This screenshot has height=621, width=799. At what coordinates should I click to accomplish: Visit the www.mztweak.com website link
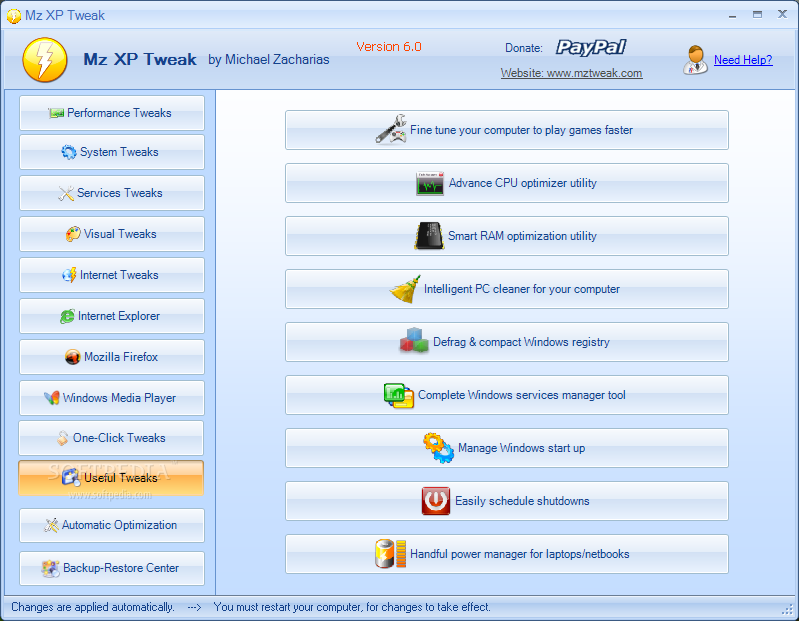pyautogui.click(x=571, y=73)
